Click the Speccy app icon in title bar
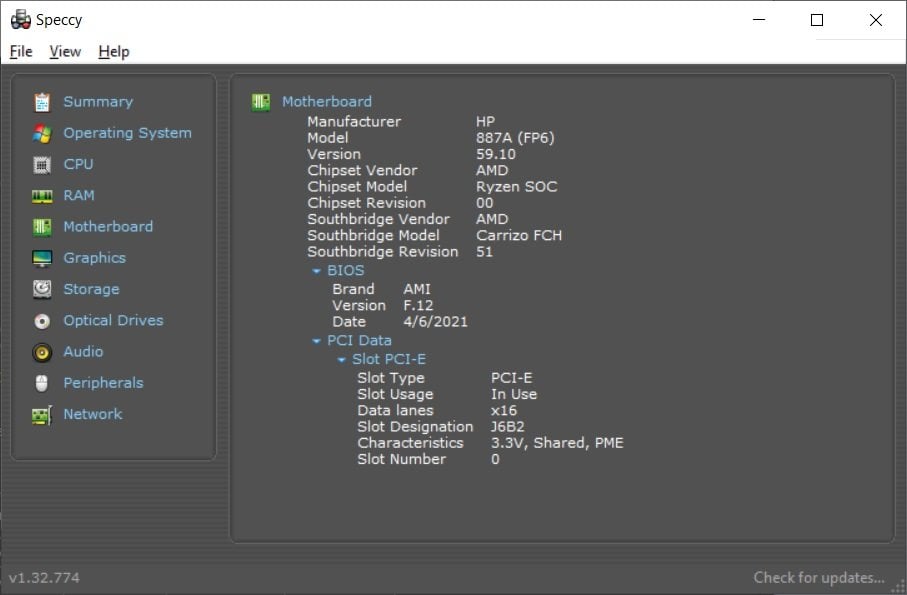The height and width of the screenshot is (595, 907). click(x=21, y=20)
